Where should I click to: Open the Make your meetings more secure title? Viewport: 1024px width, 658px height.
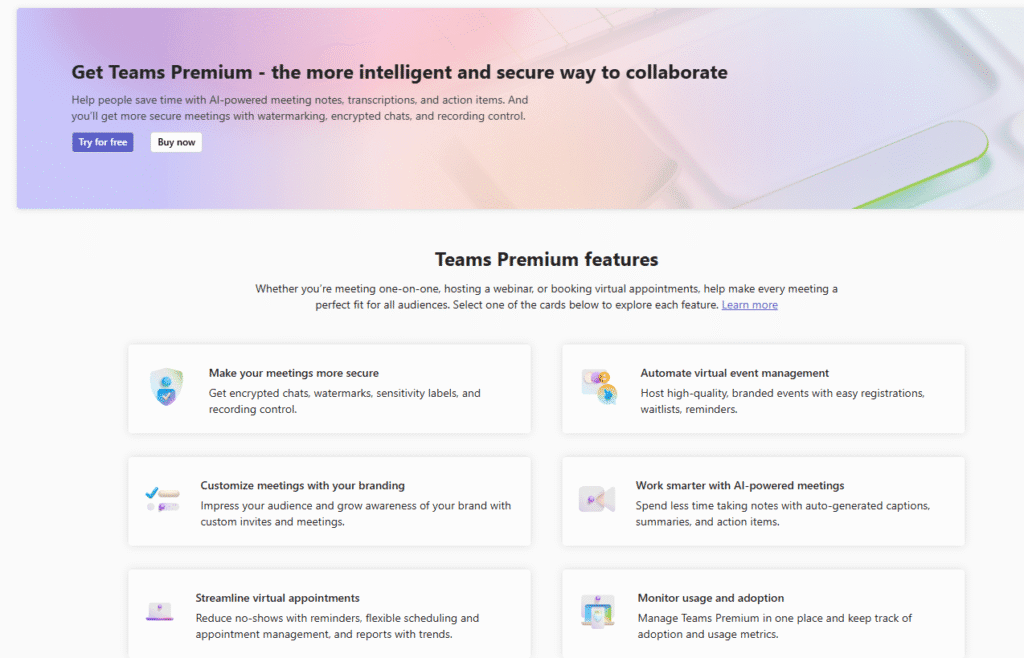(x=293, y=373)
